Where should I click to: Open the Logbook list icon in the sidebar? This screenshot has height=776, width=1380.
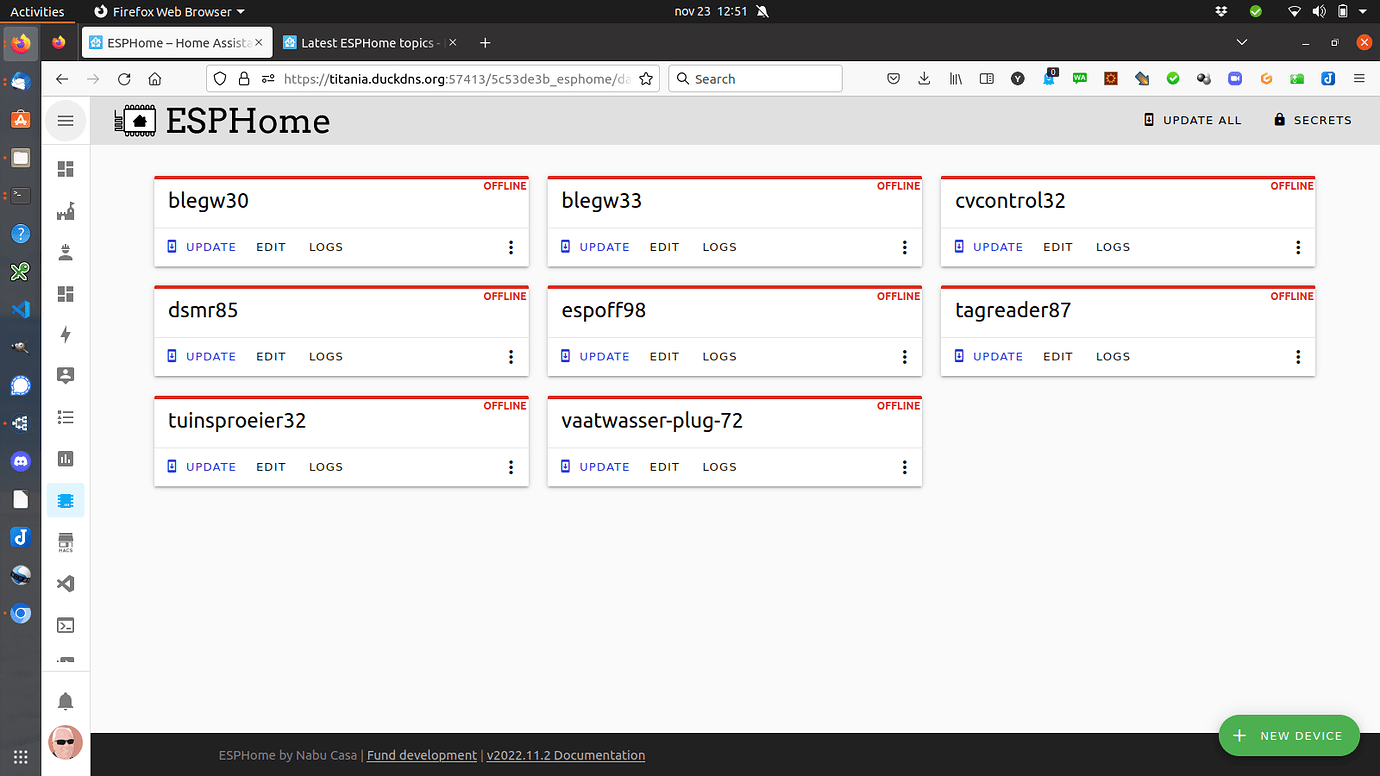click(x=65, y=417)
